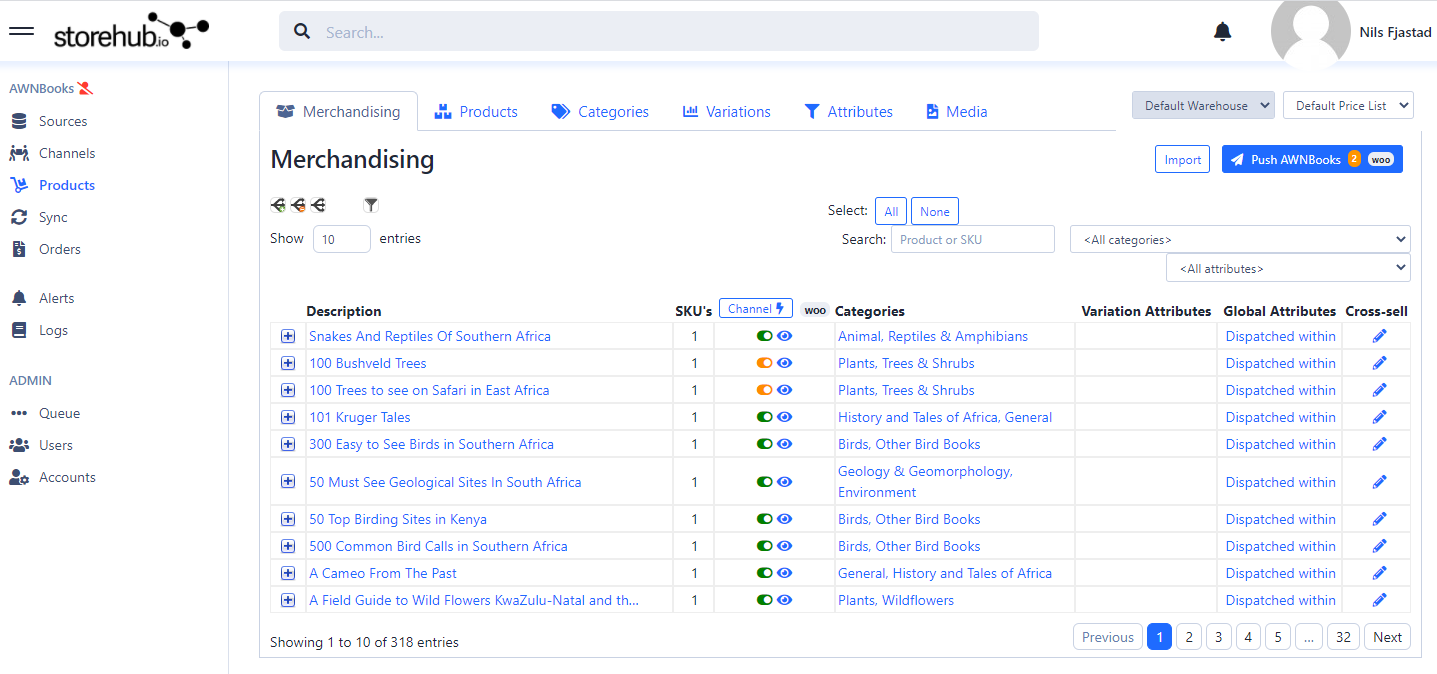
Task: Click the tree icon with green plus
Action: (279, 205)
